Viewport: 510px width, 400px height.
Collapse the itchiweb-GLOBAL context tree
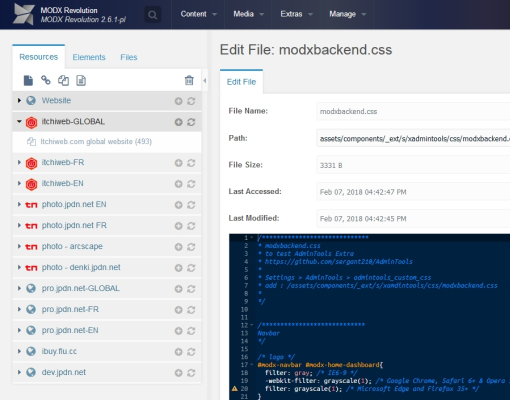tap(19, 121)
